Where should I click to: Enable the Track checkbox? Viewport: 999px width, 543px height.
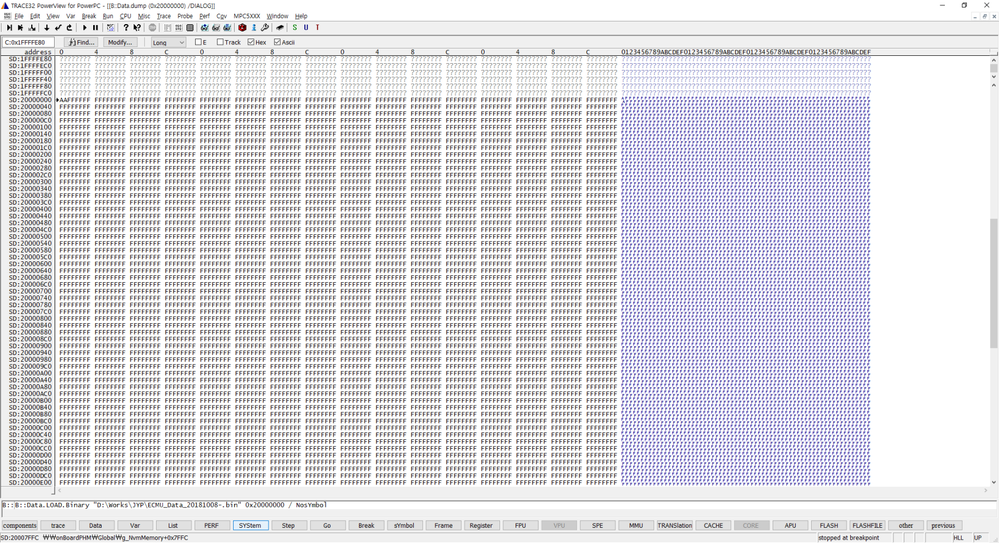[x=220, y=42]
